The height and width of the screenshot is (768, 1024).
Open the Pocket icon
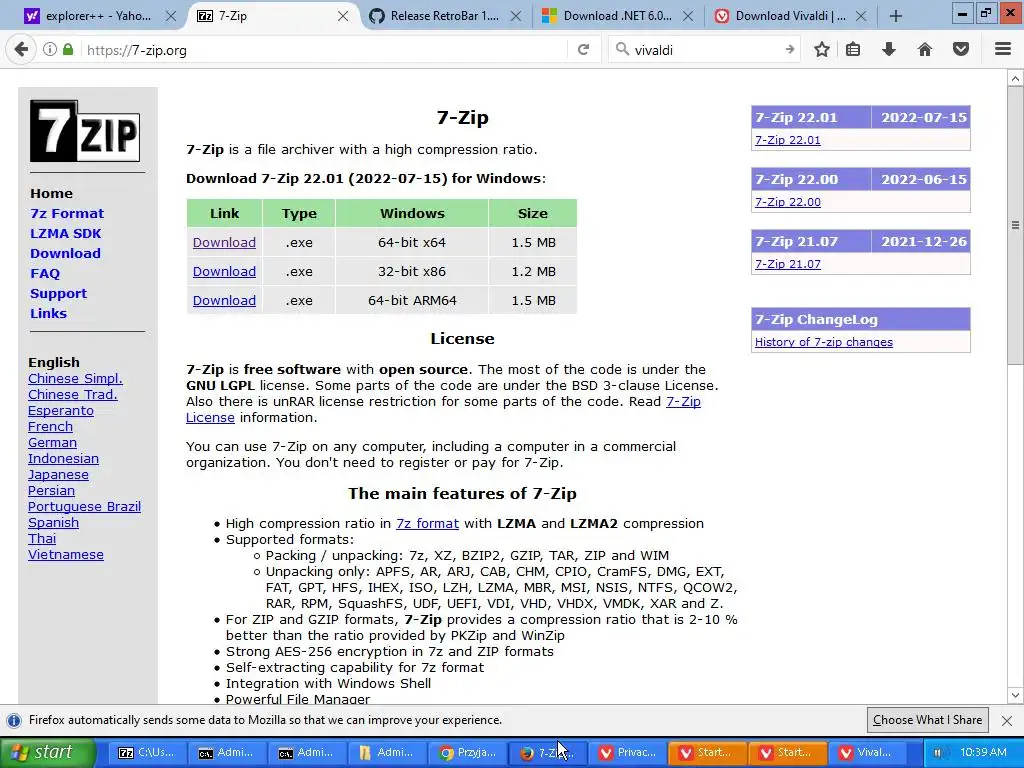coord(961,49)
